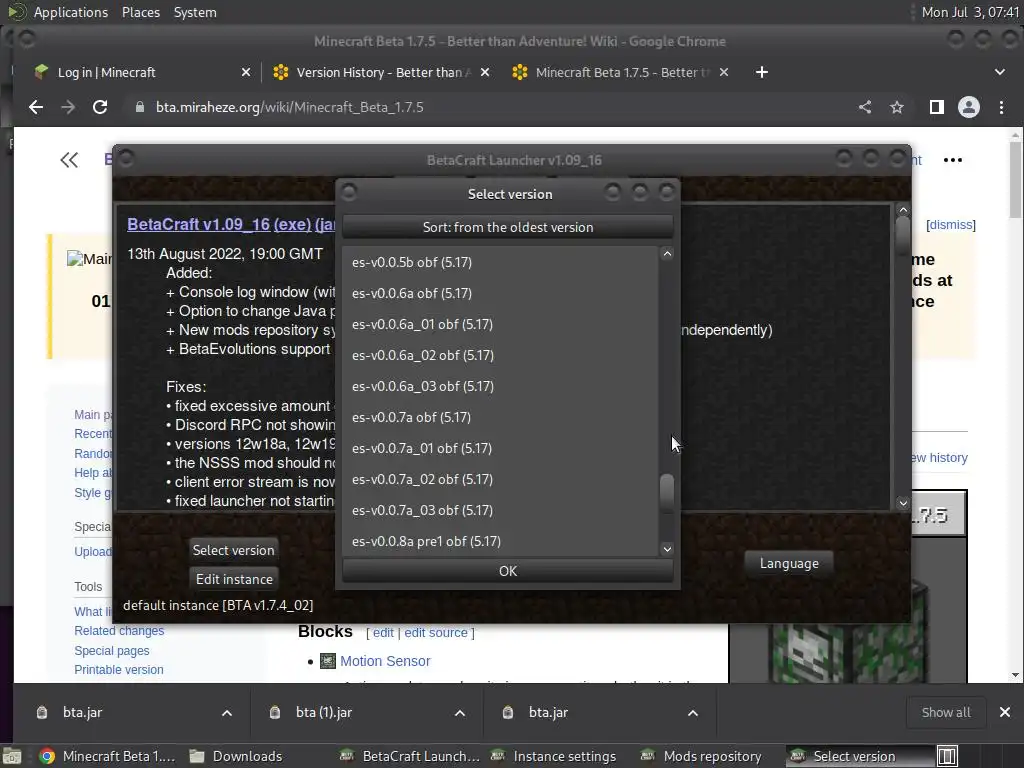This screenshot has height=768, width=1024.
Task: Toggle sort order: from the oldest version
Action: (507, 227)
